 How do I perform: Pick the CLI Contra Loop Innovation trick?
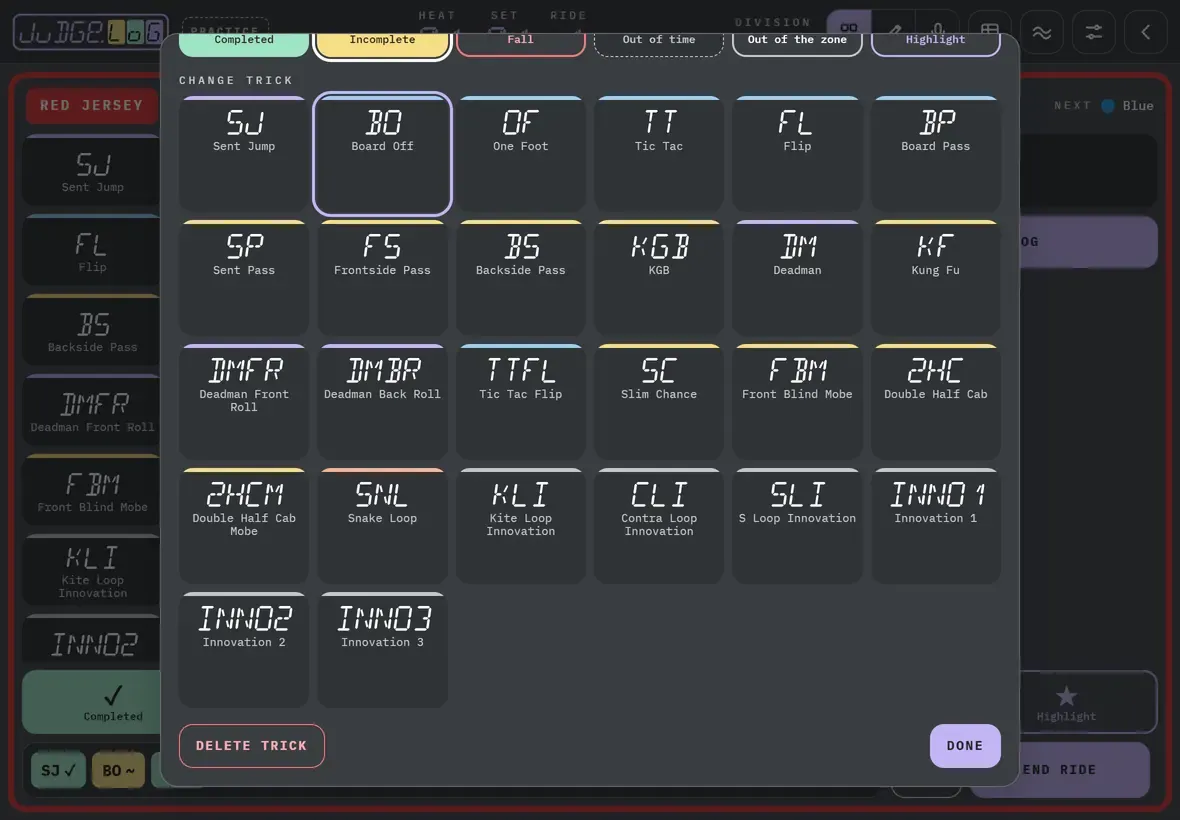[x=659, y=526]
